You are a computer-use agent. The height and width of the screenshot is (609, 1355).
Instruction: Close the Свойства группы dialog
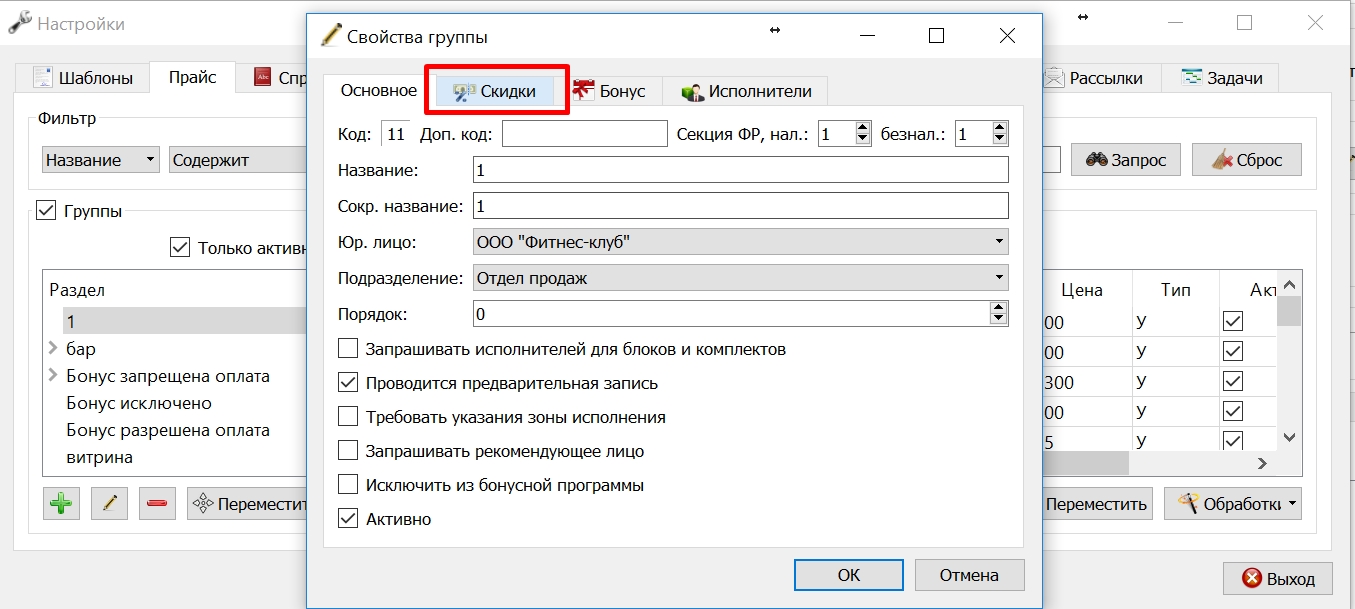tap(1007, 36)
